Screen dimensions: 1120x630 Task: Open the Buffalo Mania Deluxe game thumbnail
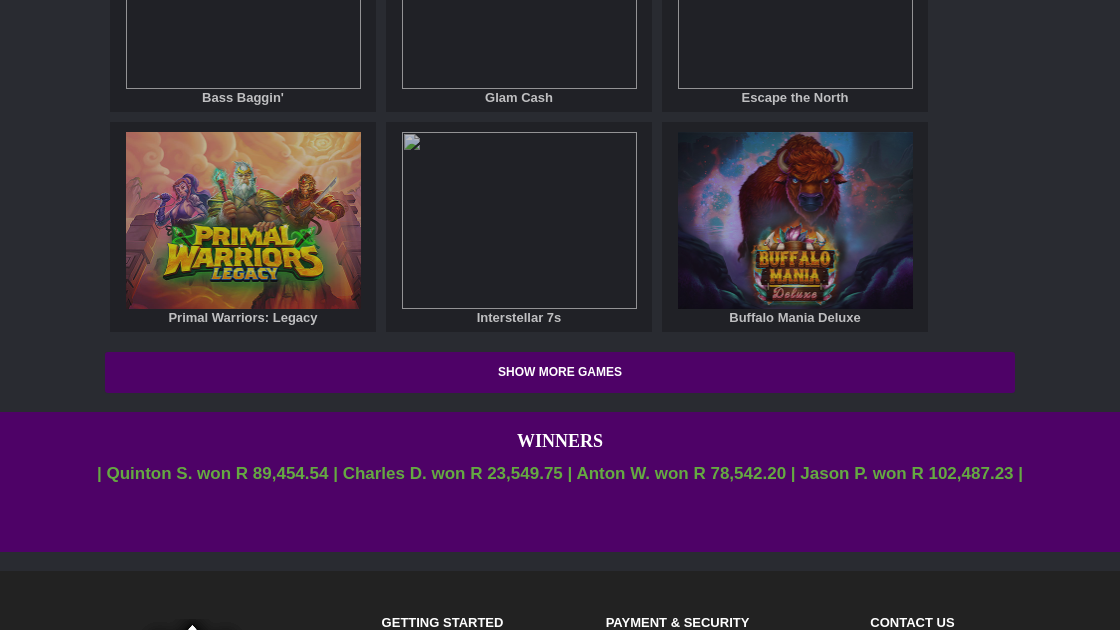tap(795, 220)
